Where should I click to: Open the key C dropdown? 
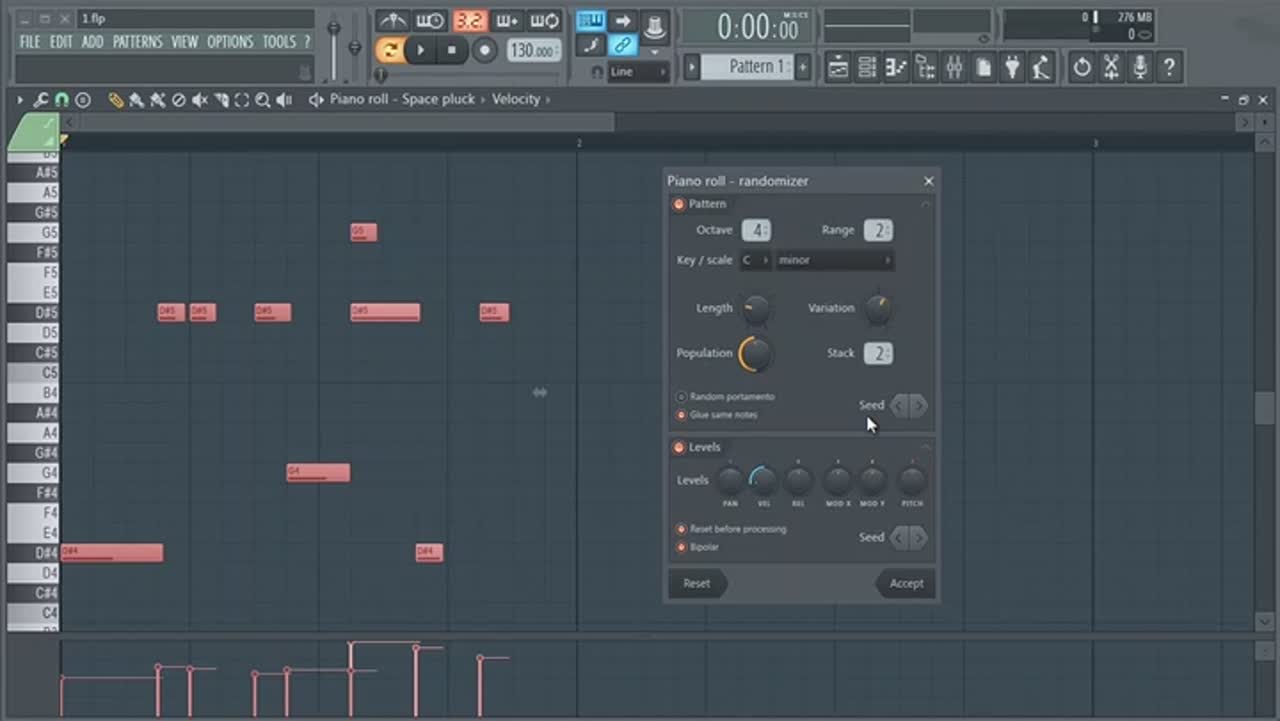tap(755, 261)
